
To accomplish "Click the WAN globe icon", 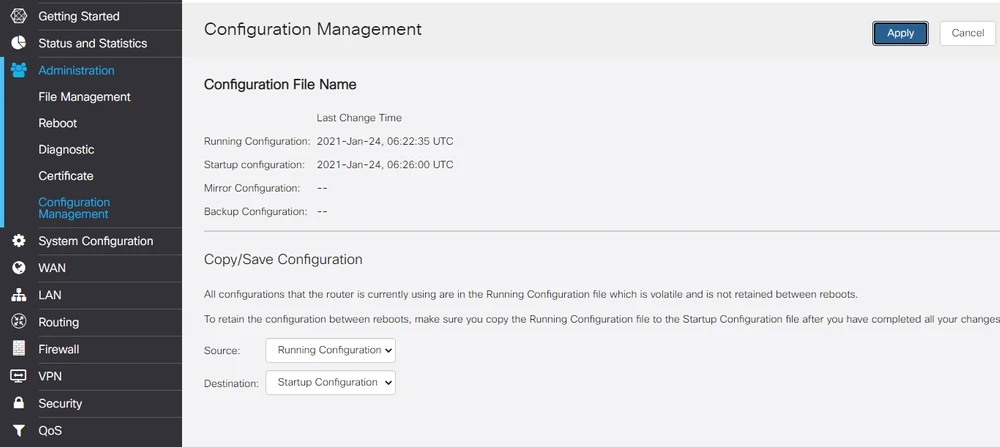I will click(x=18, y=268).
